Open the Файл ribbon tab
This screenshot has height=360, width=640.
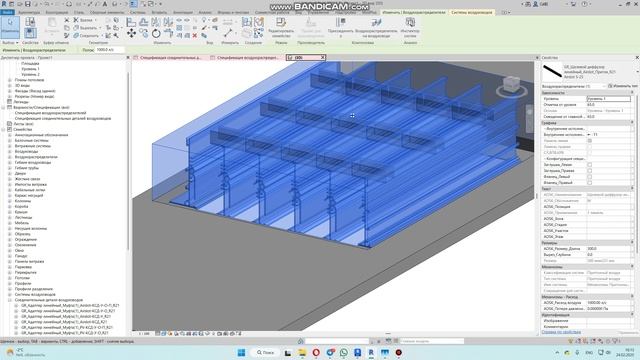pos(7,12)
